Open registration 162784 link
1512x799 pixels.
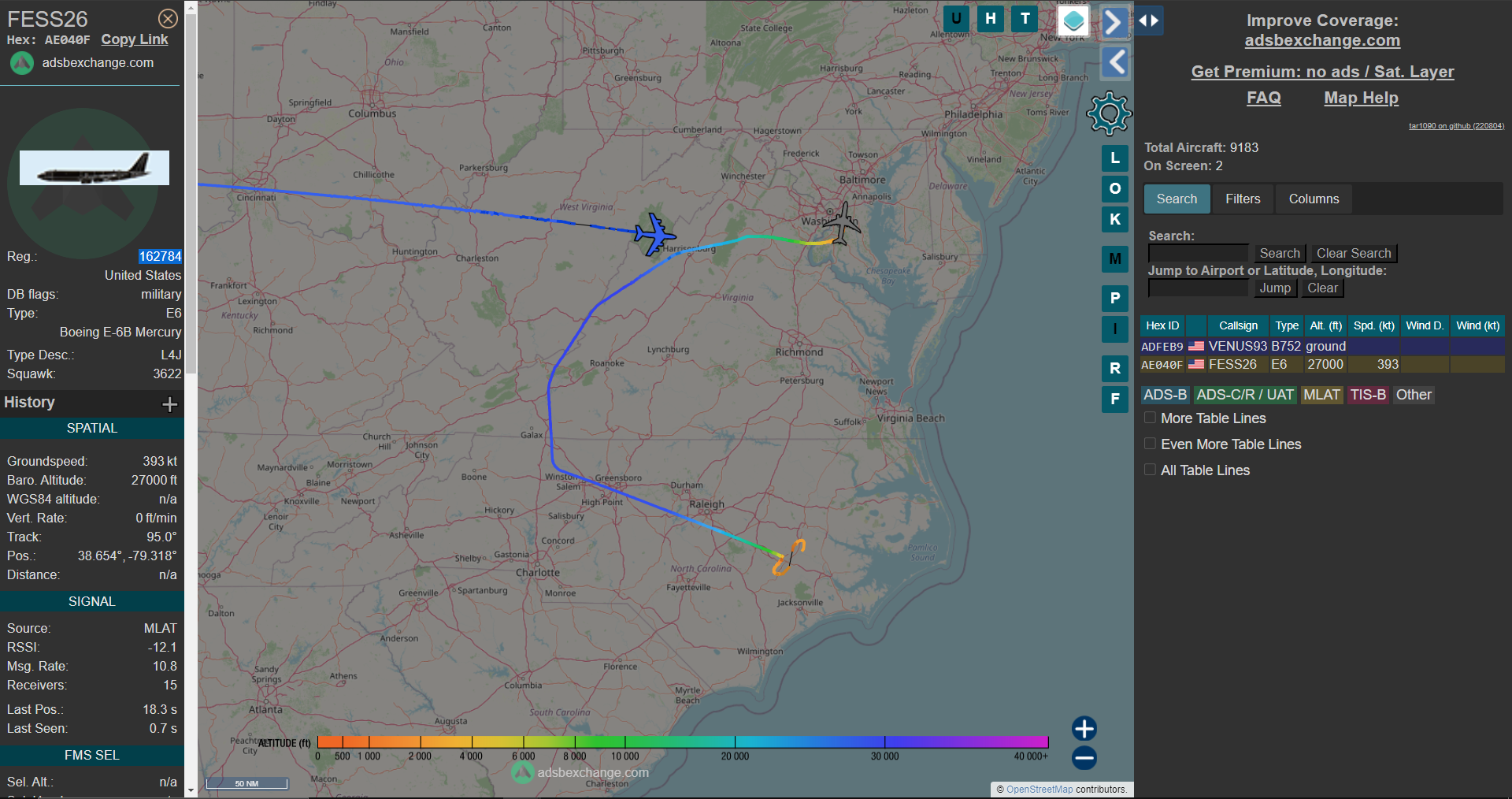tap(160, 256)
